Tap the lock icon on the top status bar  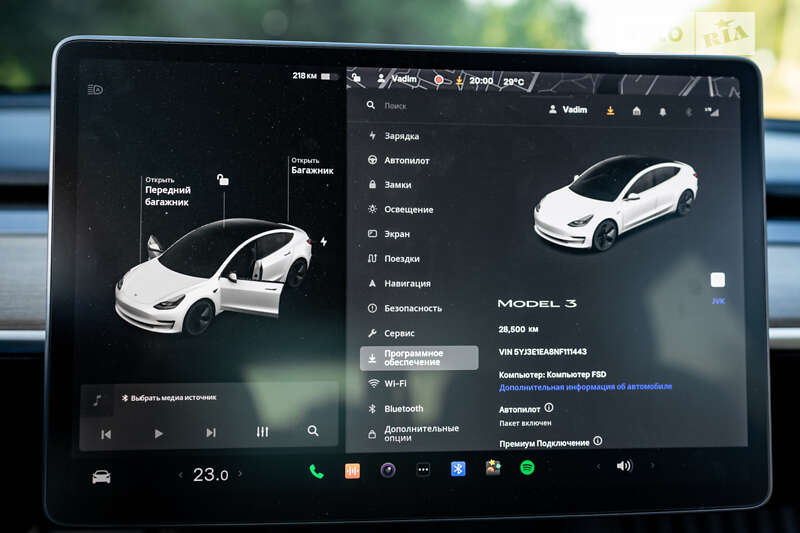(x=356, y=78)
